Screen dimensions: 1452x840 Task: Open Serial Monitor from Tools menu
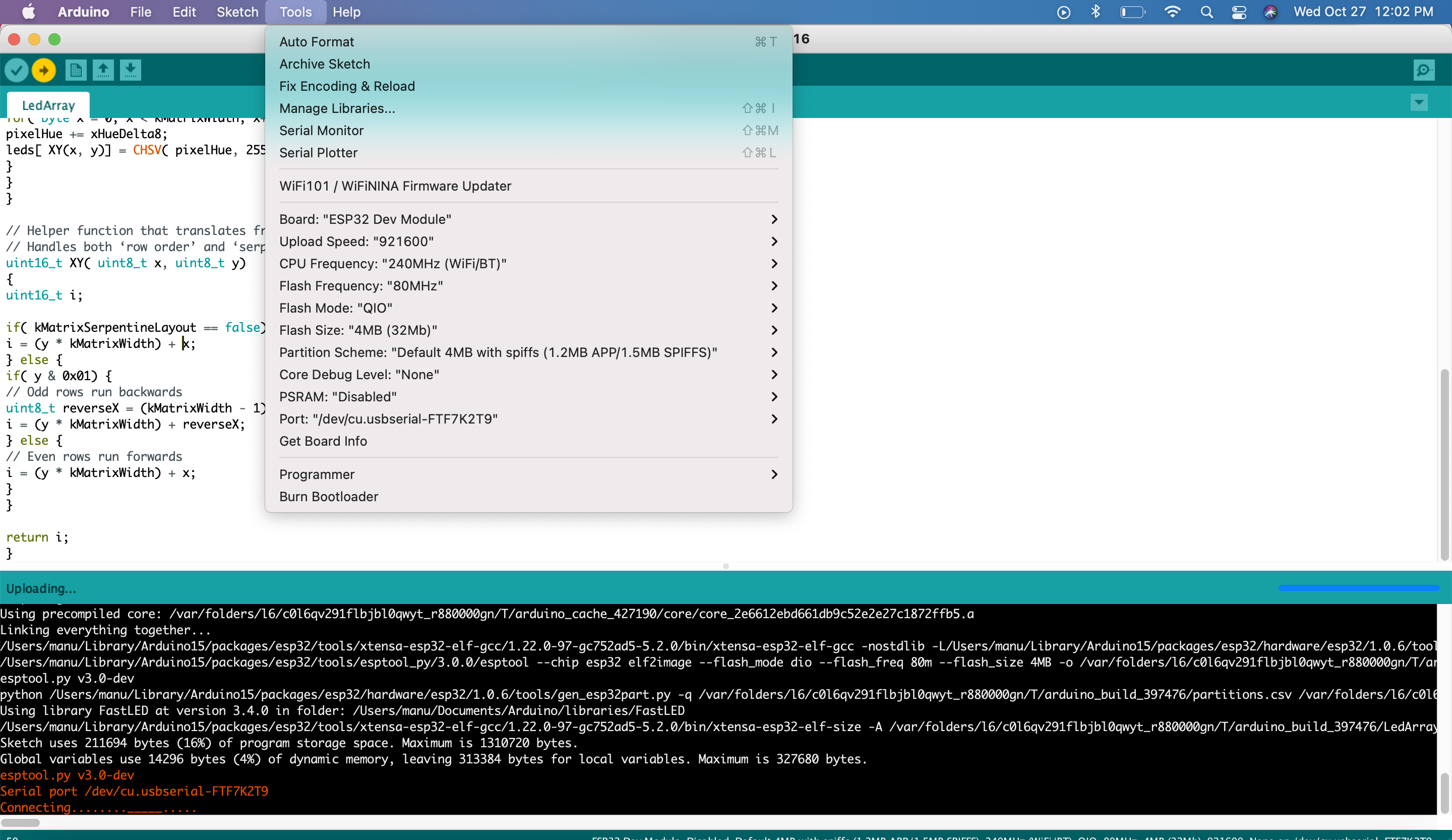[x=528, y=130]
